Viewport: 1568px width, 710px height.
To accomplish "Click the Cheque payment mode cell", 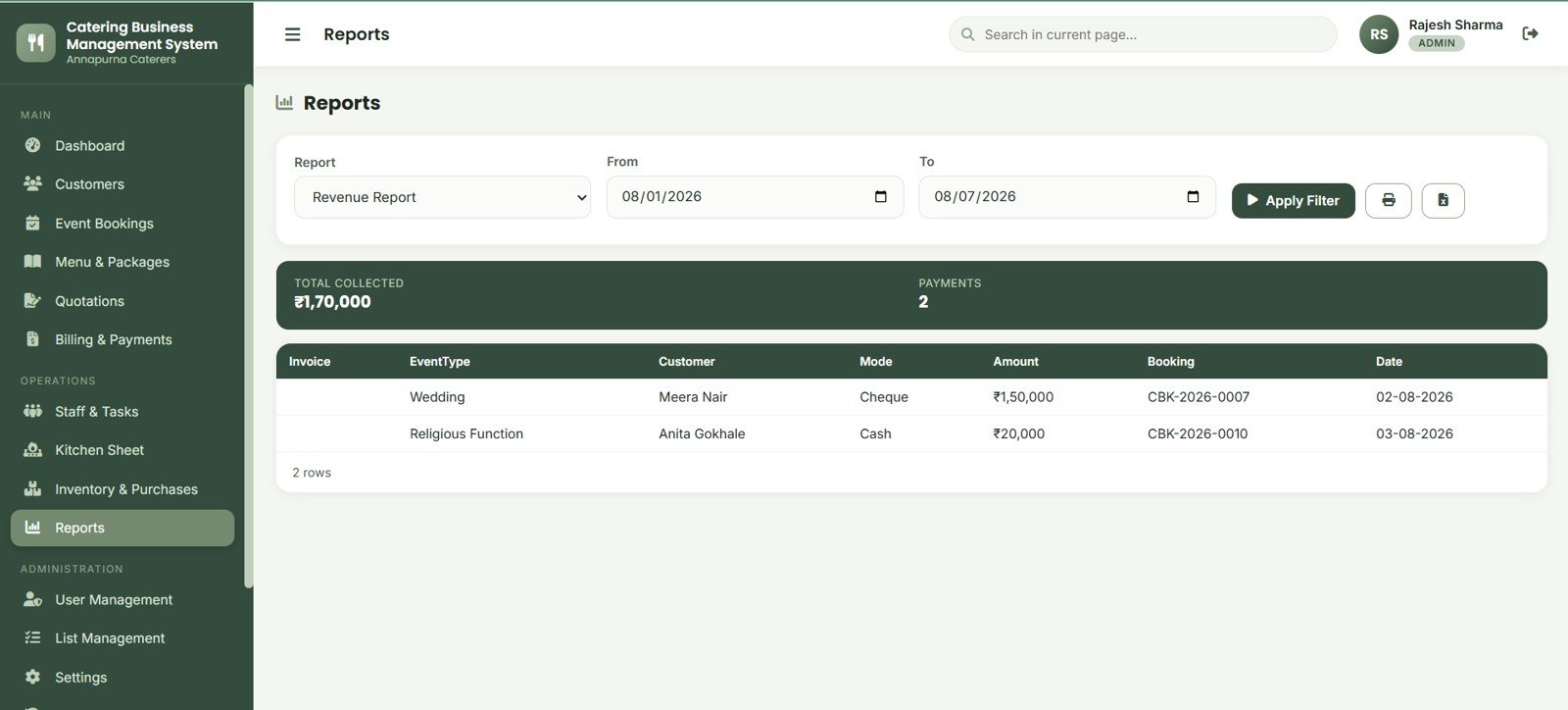I will point(884,397).
